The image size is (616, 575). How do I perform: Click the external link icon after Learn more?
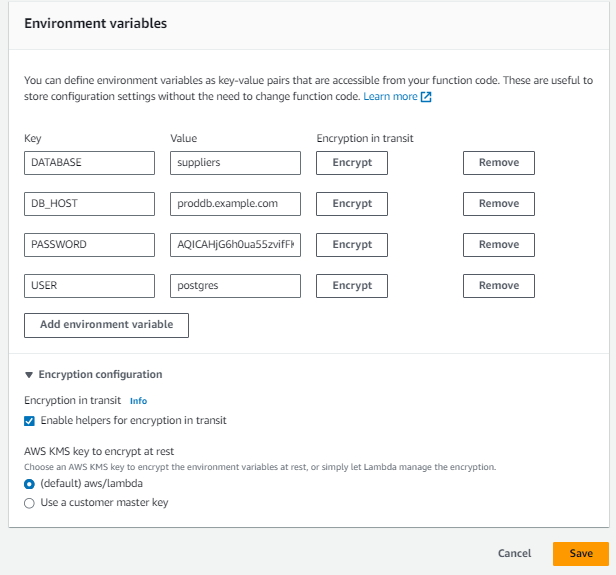426,97
